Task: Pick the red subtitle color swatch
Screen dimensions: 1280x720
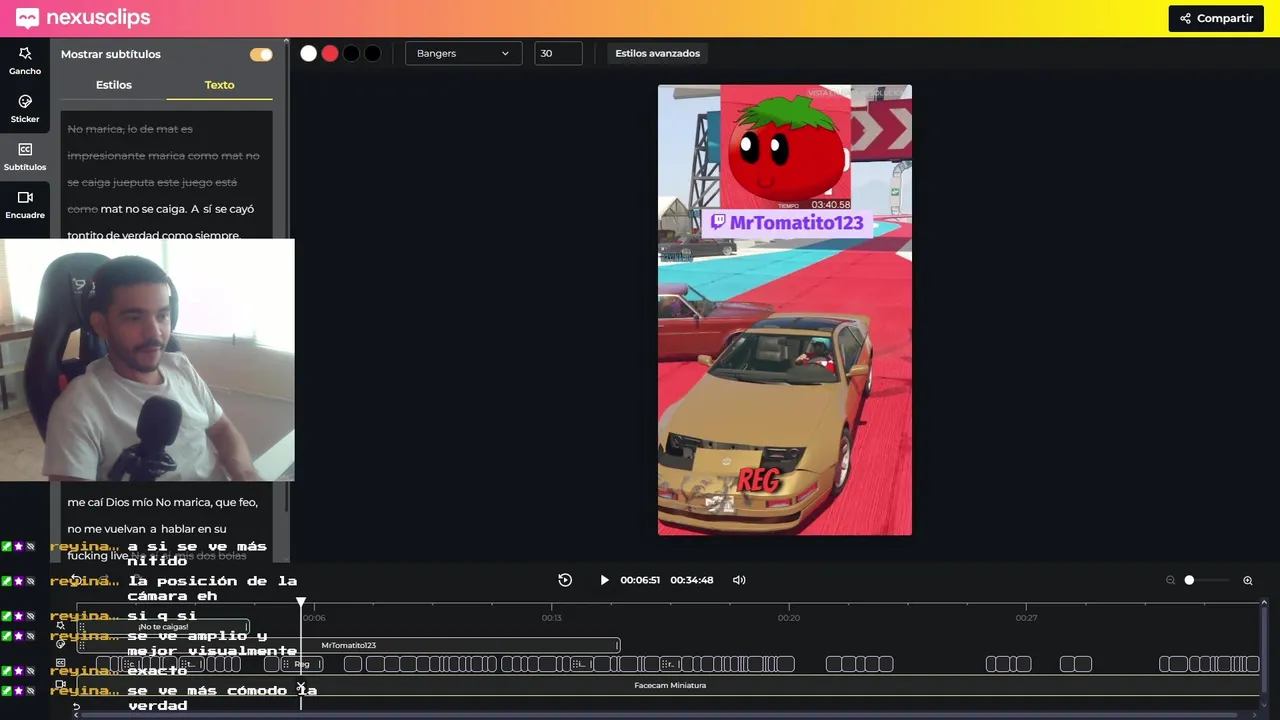Action: [x=330, y=54]
